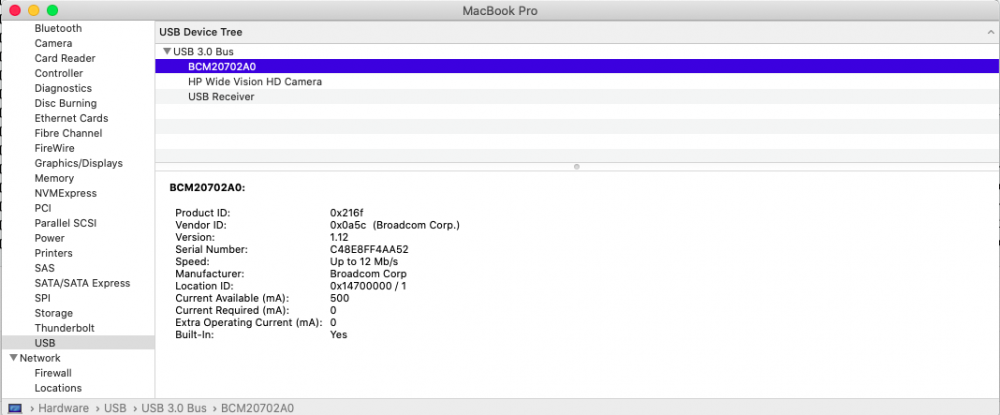
Task: Collapse the Network section in the sidebar
Action: (x=13, y=358)
